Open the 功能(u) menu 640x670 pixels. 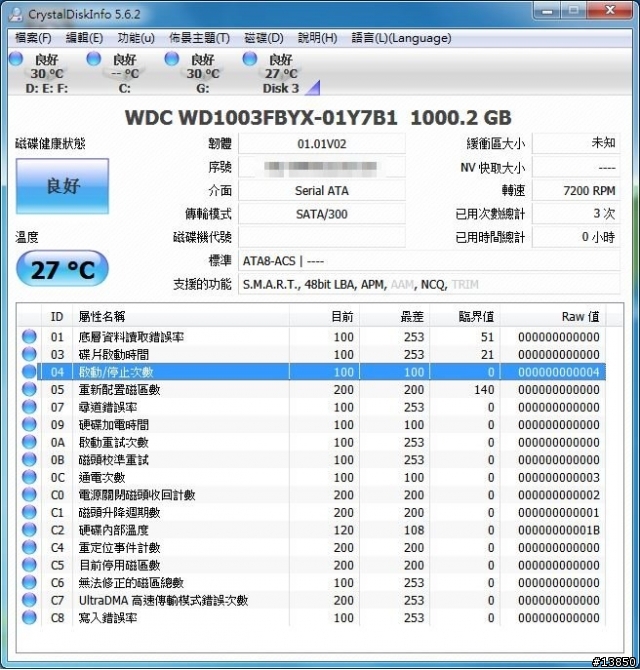pos(136,38)
